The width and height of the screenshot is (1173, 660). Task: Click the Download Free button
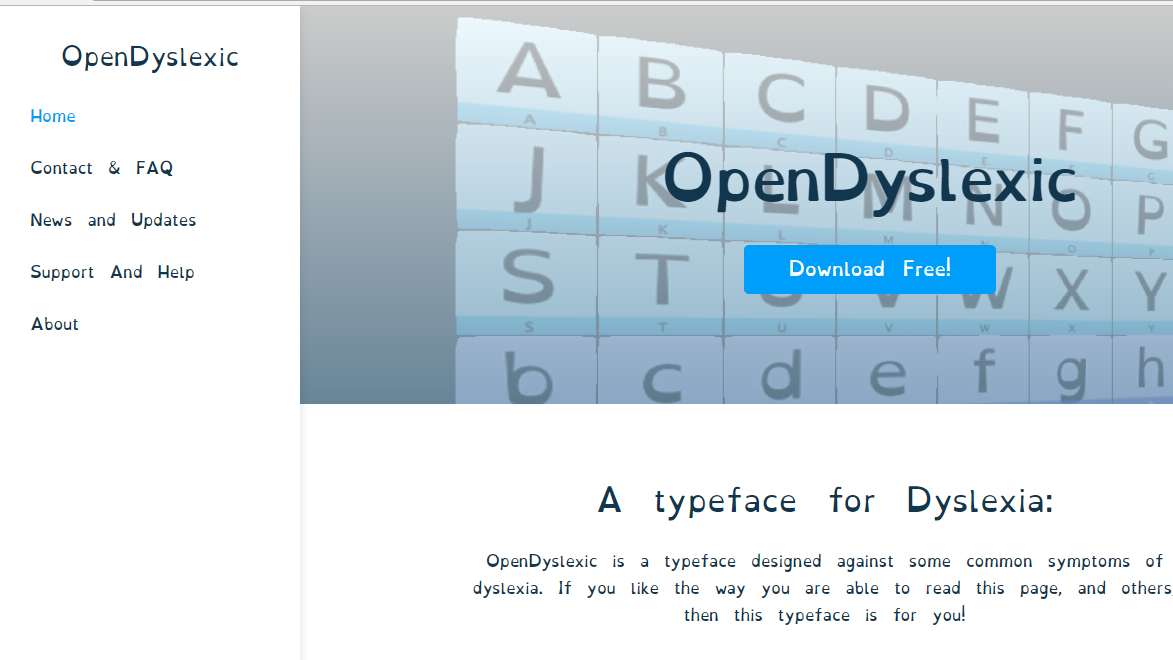pos(869,269)
